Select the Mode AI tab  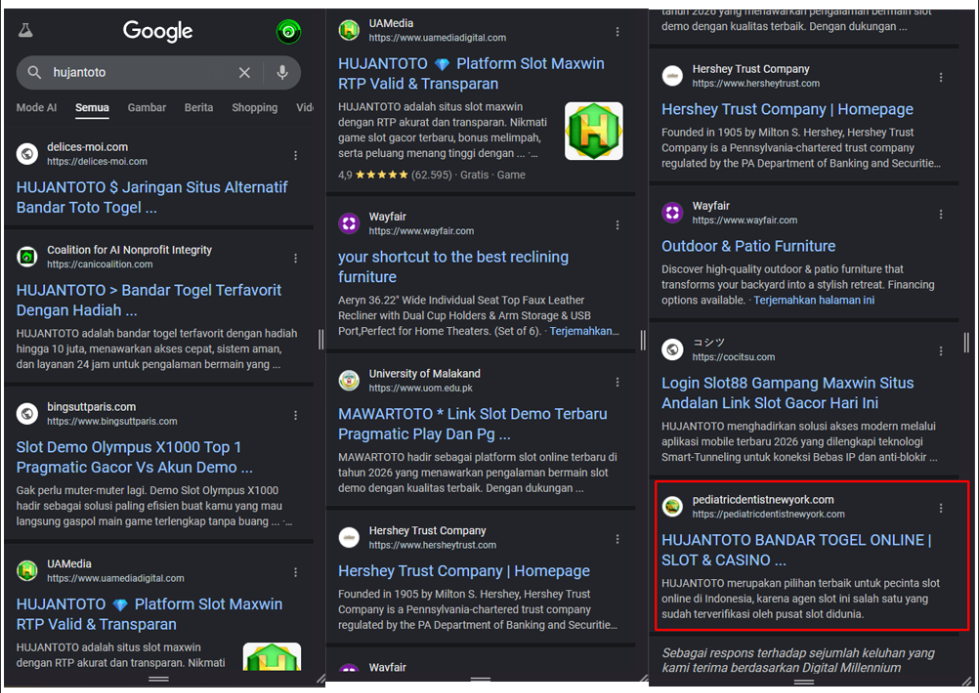36,108
